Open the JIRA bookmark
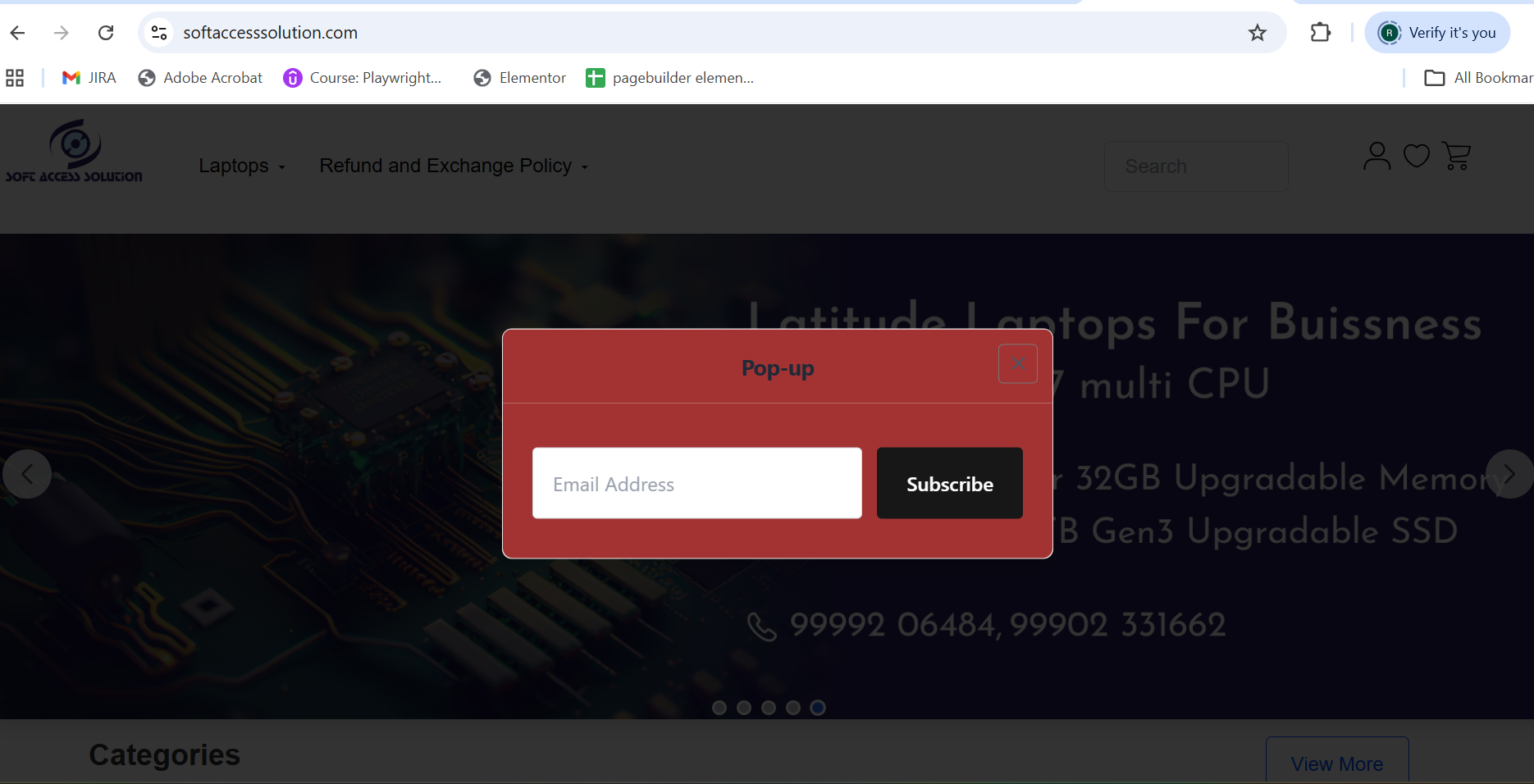The width and height of the screenshot is (1534, 784). [89, 78]
